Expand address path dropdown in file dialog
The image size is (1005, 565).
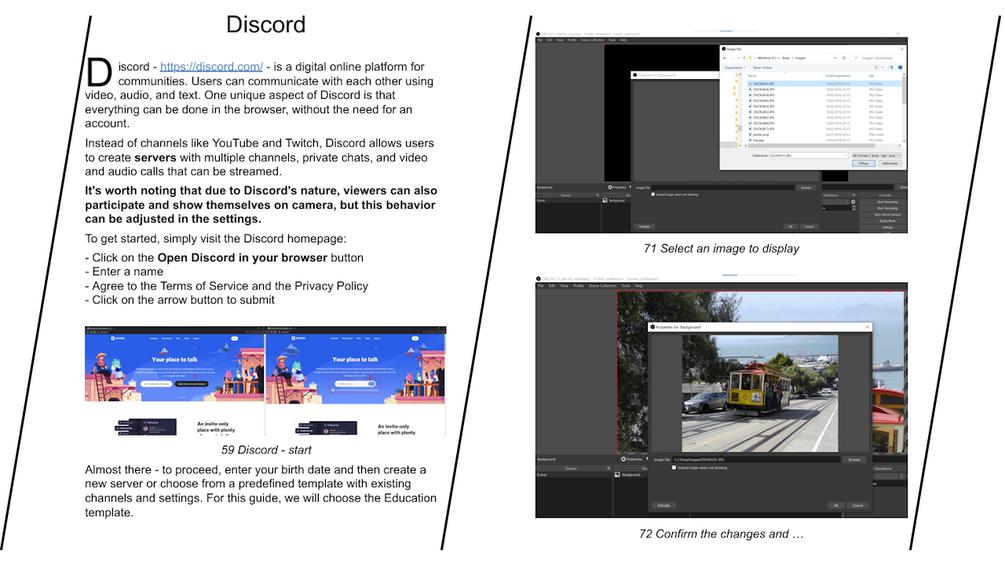click(x=835, y=58)
